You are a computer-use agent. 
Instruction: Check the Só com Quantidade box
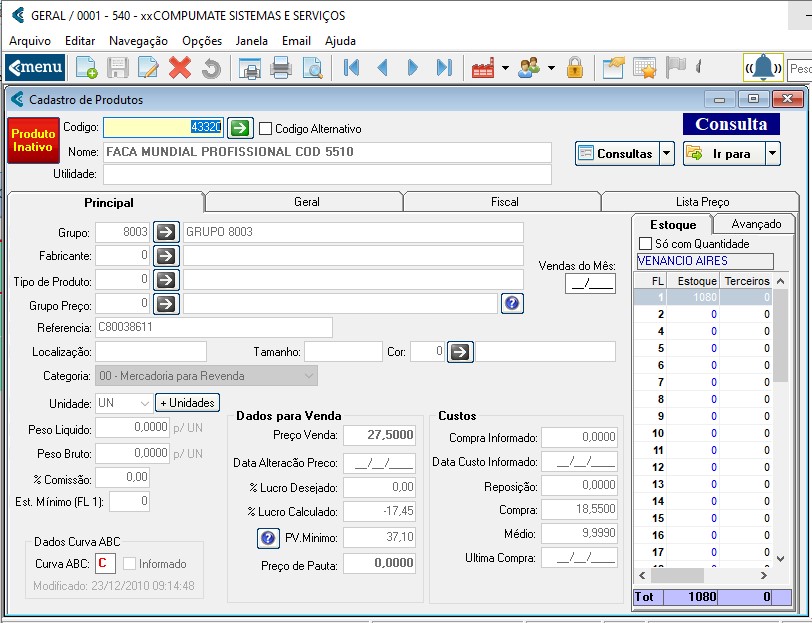click(645, 244)
